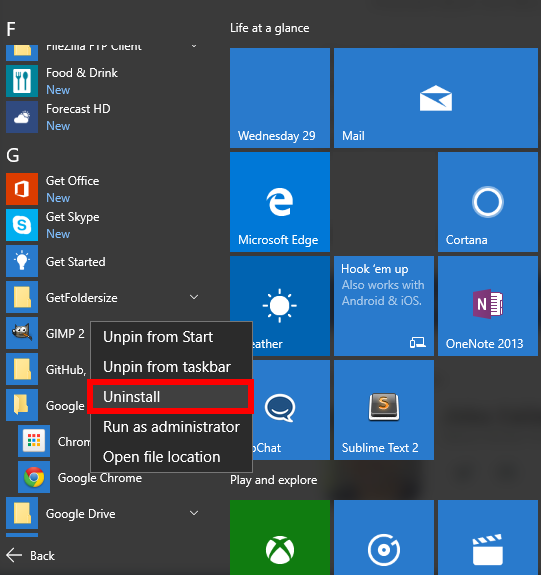Open the Weather tile
The width and height of the screenshot is (541, 575).
coord(280,306)
